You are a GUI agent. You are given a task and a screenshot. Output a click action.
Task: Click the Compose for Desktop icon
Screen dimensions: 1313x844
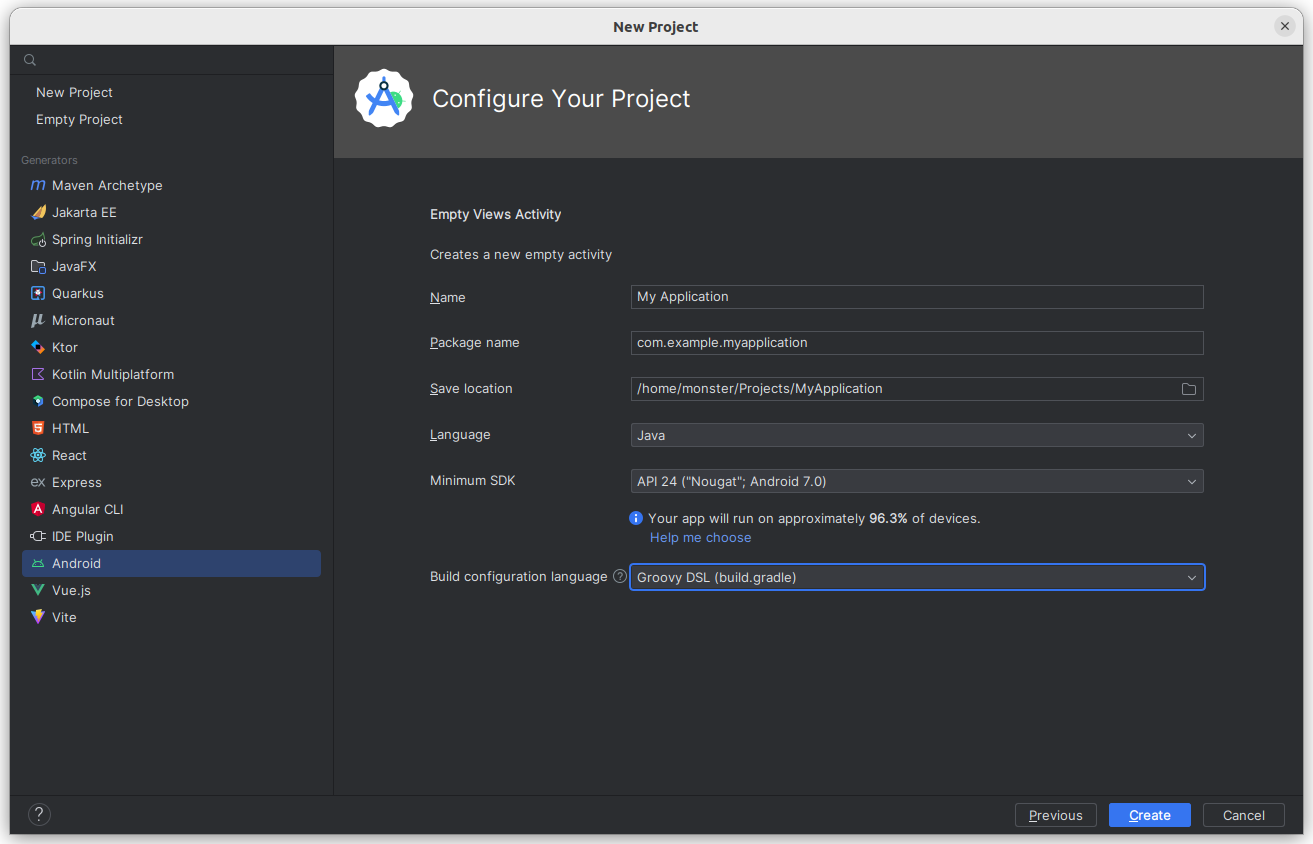pos(38,401)
